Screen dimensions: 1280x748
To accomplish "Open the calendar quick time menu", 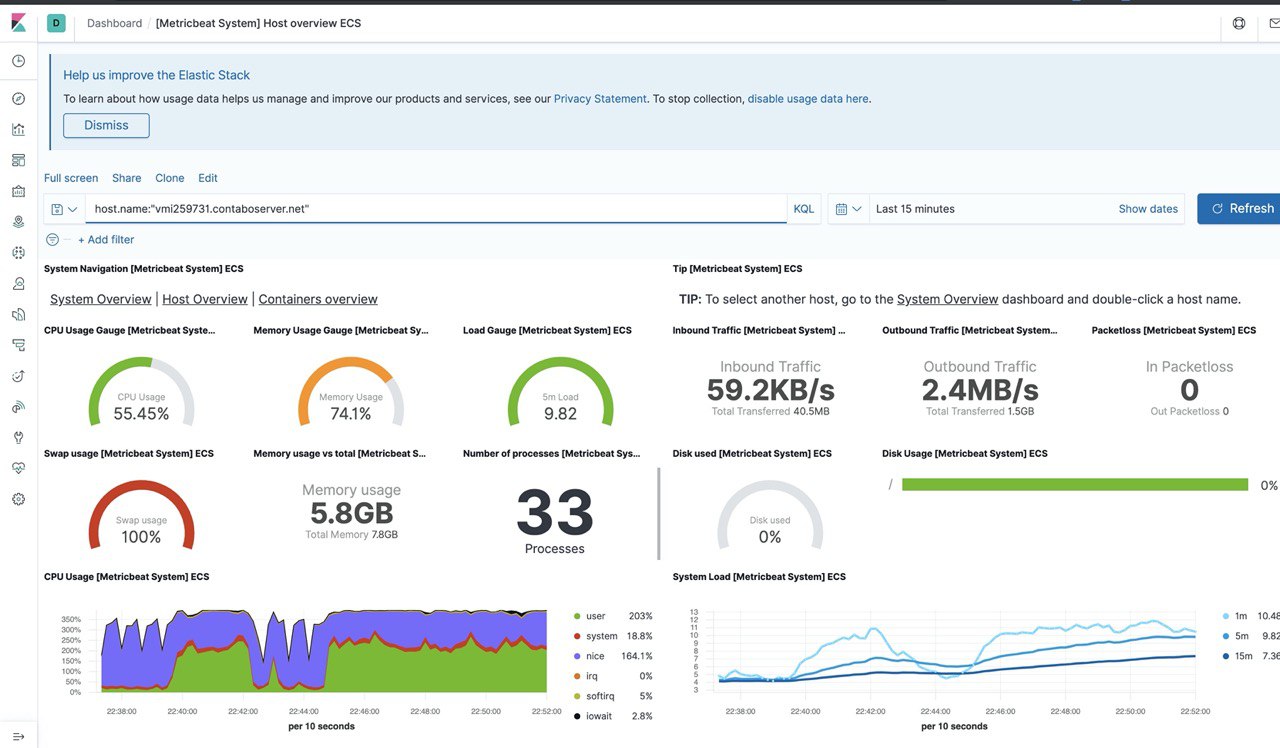I will pyautogui.click(x=848, y=209).
